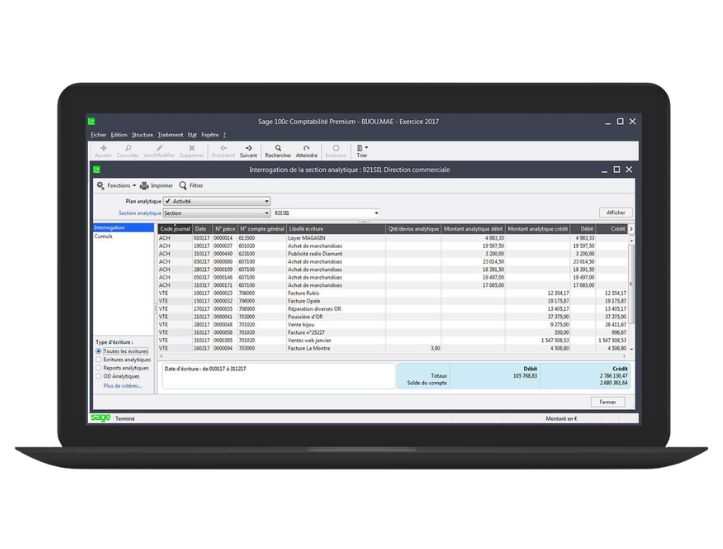
Task: Click the green icon of Interrogation window
Action: click(x=97, y=170)
